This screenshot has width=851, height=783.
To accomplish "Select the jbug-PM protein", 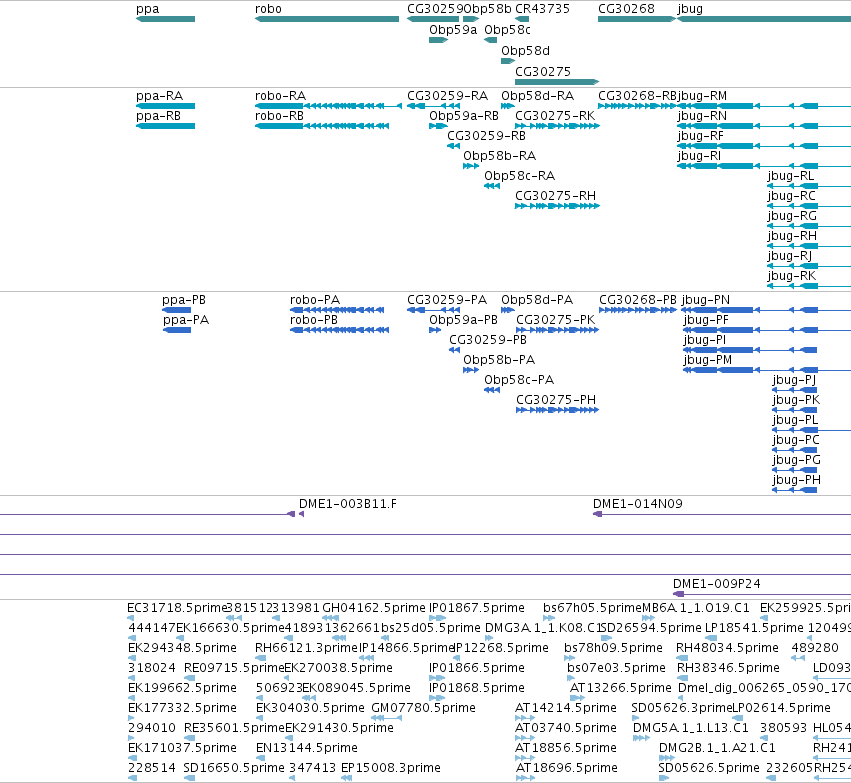I will (766, 370).
